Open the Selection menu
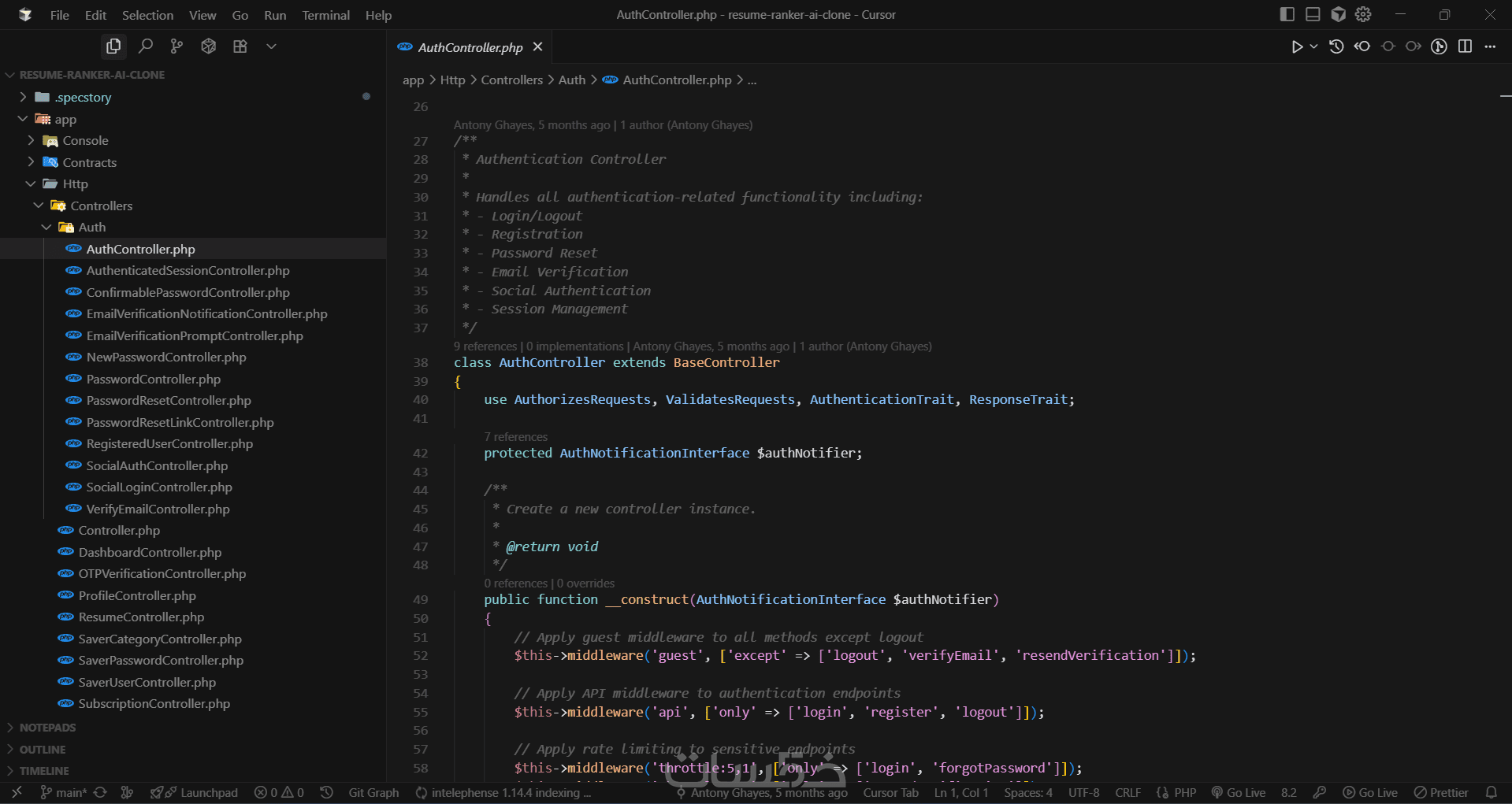 (147, 15)
